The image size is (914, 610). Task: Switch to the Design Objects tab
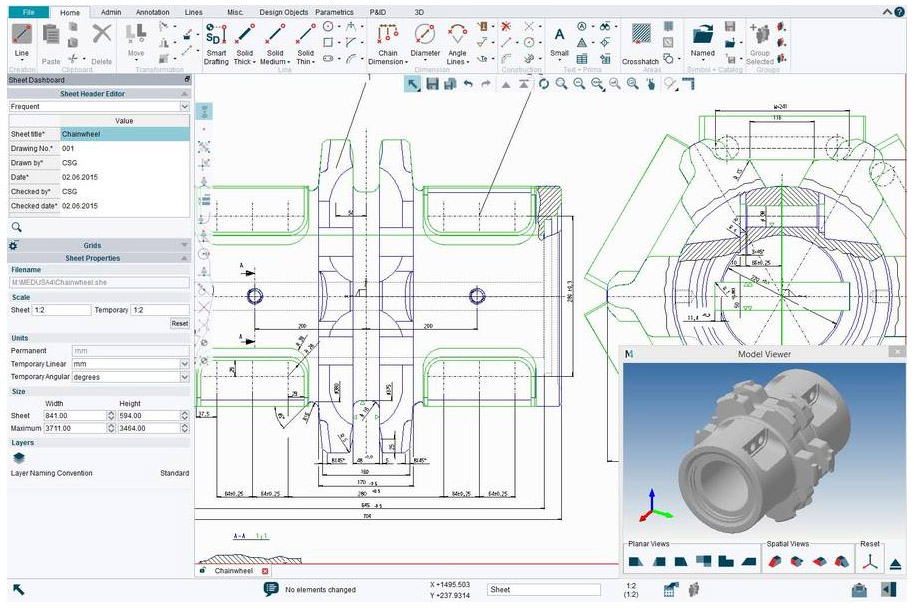283,12
